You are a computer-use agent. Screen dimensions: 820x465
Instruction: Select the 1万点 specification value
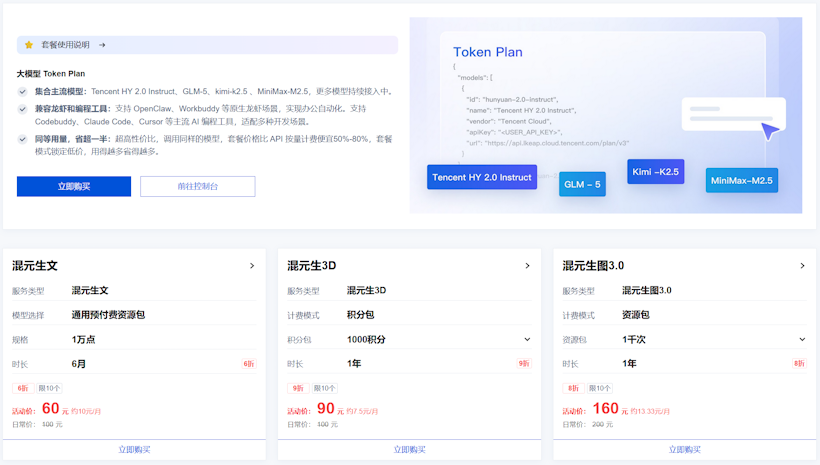(83, 339)
